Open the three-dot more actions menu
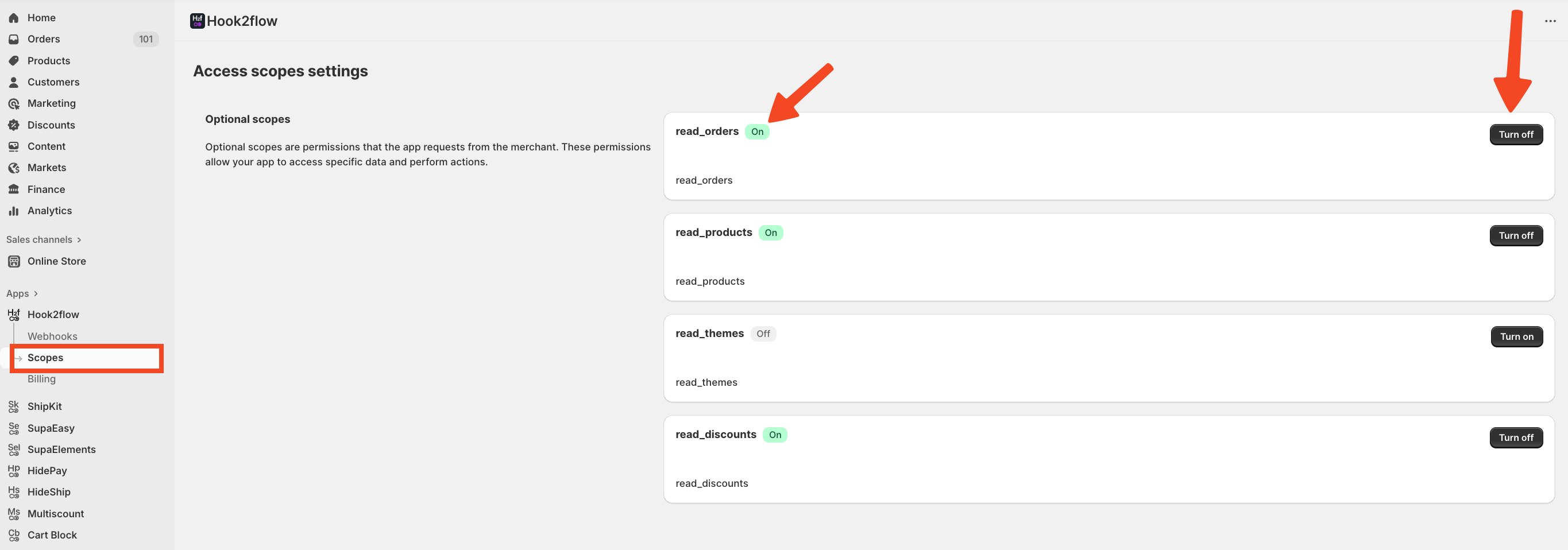This screenshot has height=550, width=1568. [1550, 21]
